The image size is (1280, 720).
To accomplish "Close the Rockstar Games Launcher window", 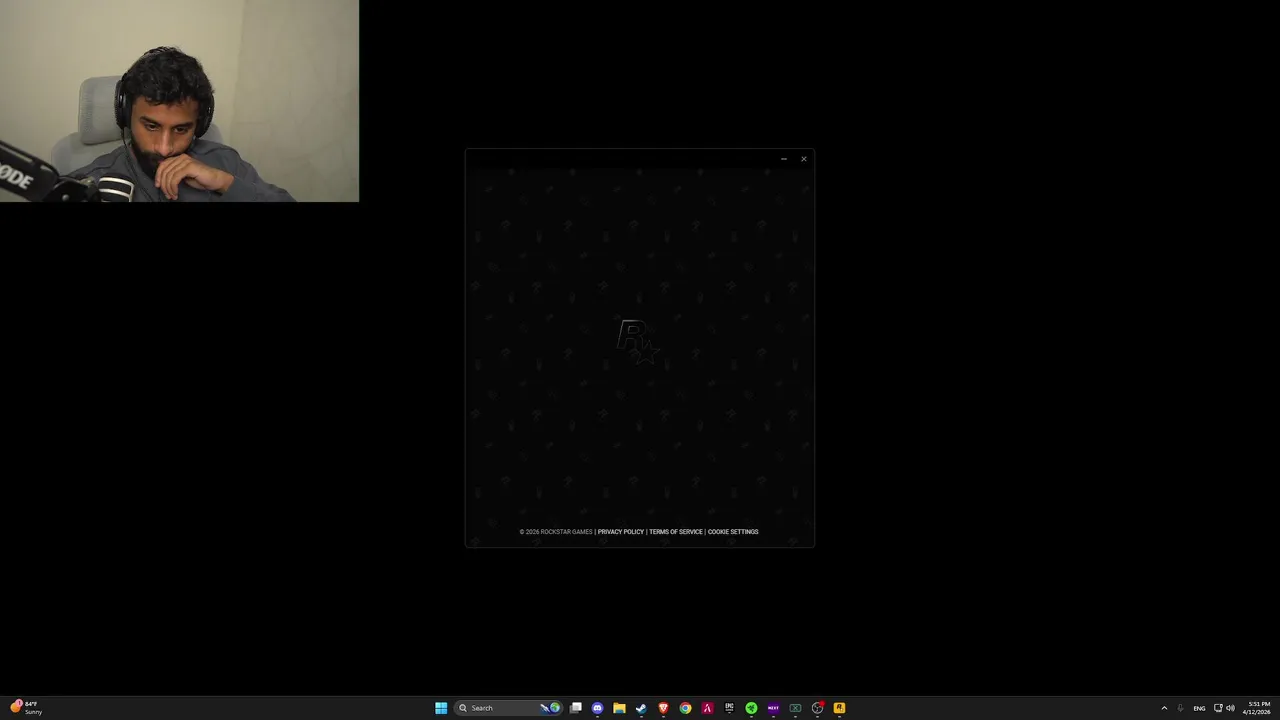I will coord(803,159).
